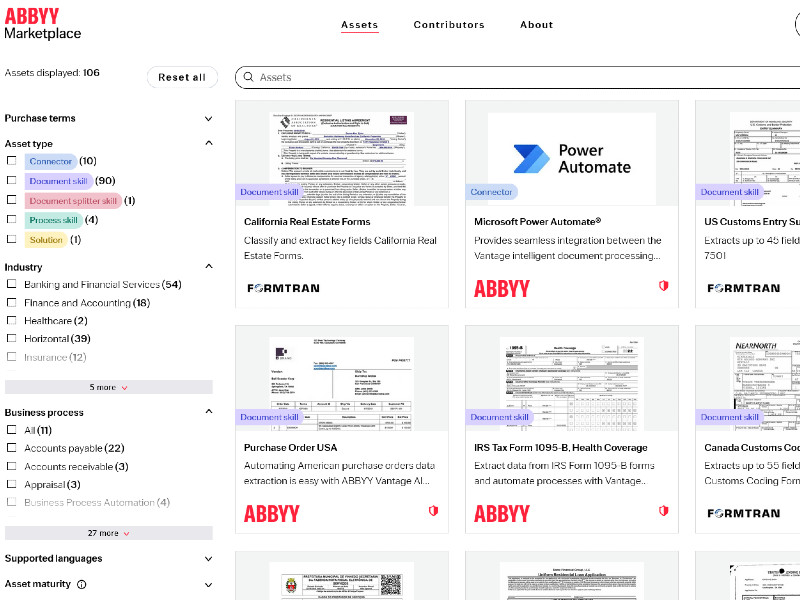
Task: Click Formtran logo on California Real Estate Forms card
Action: [283, 288]
